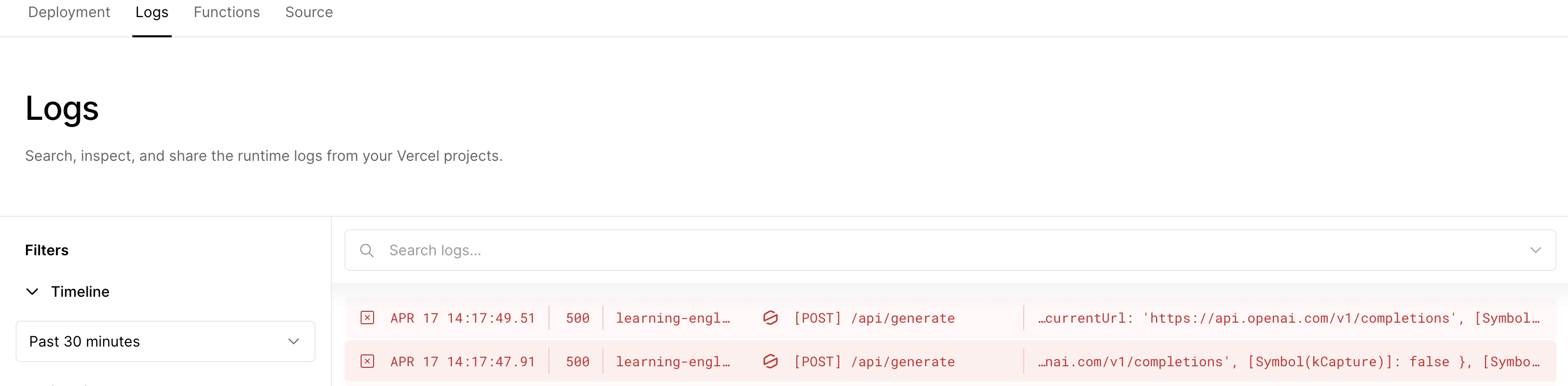This screenshot has width=1568, height=386.
Task: Switch to the Deployment tab
Action: (69, 12)
